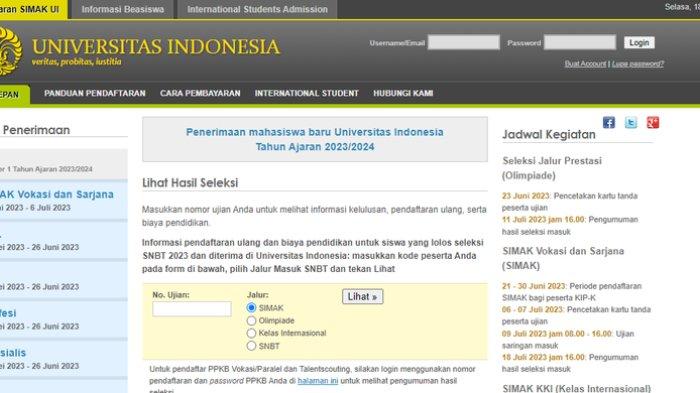Open the Lupa password link

point(638,64)
